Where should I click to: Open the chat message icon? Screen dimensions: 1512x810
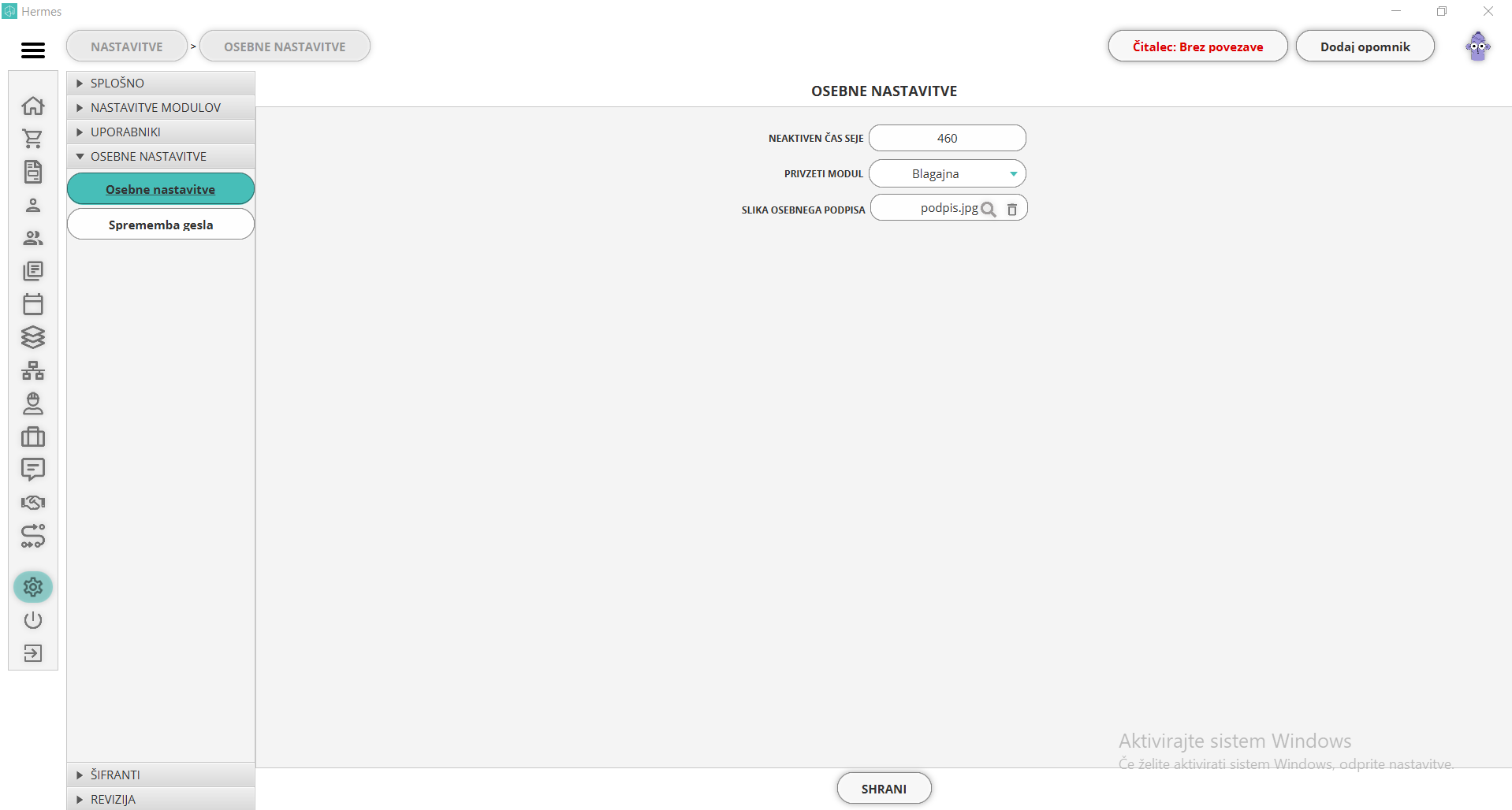(x=33, y=470)
